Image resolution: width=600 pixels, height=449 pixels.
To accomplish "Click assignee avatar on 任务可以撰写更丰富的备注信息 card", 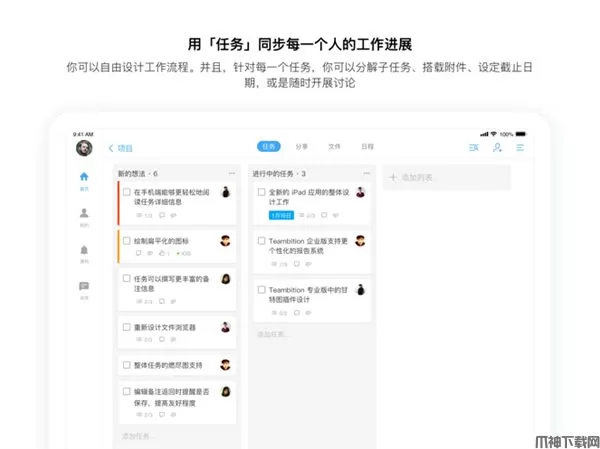I will click(x=226, y=279).
